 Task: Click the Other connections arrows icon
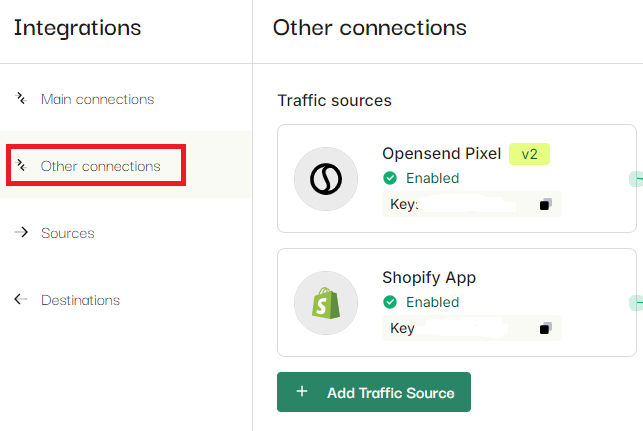pos(21,165)
